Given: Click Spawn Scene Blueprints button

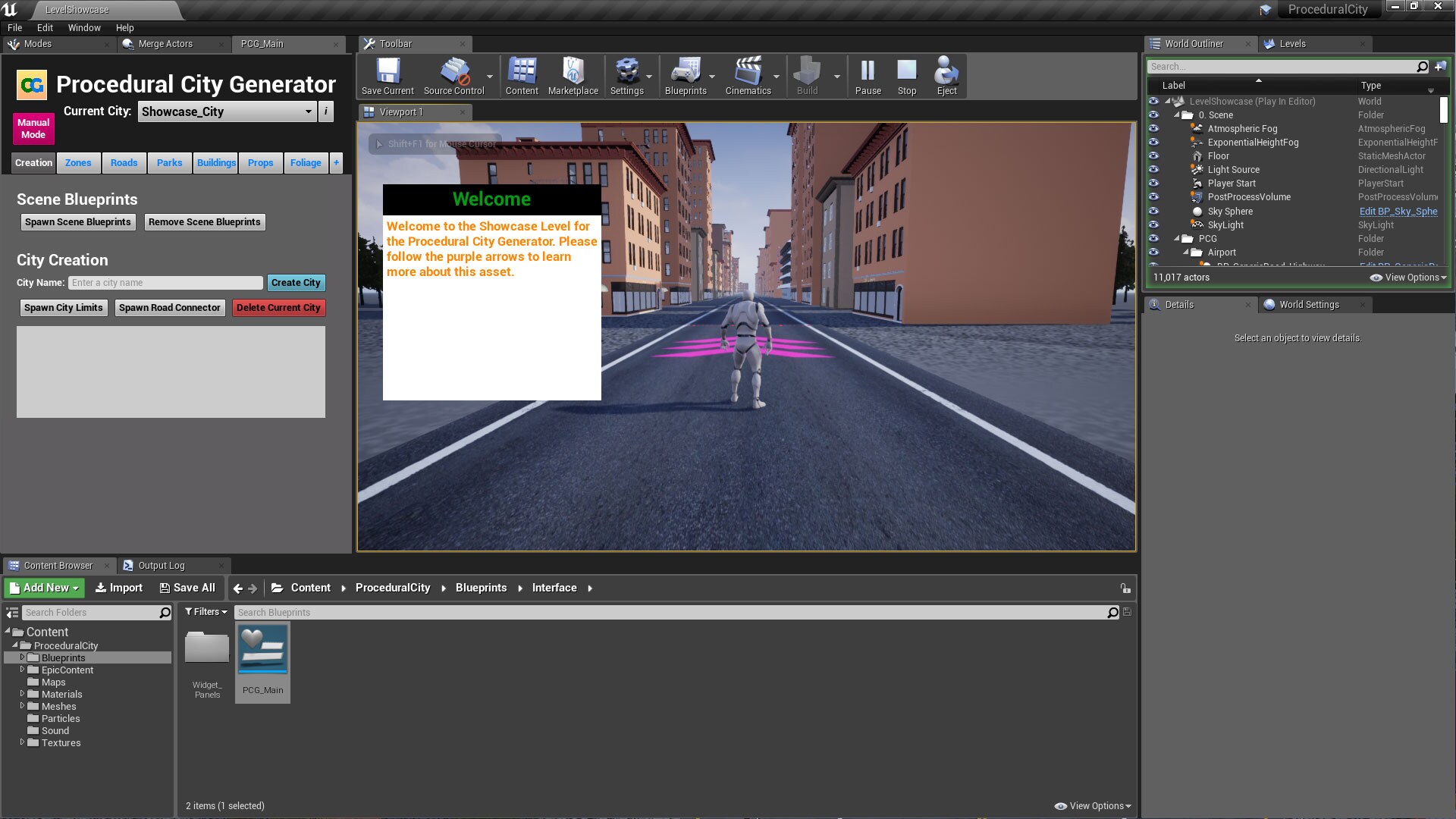Looking at the screenshot, I should point(78,222).
